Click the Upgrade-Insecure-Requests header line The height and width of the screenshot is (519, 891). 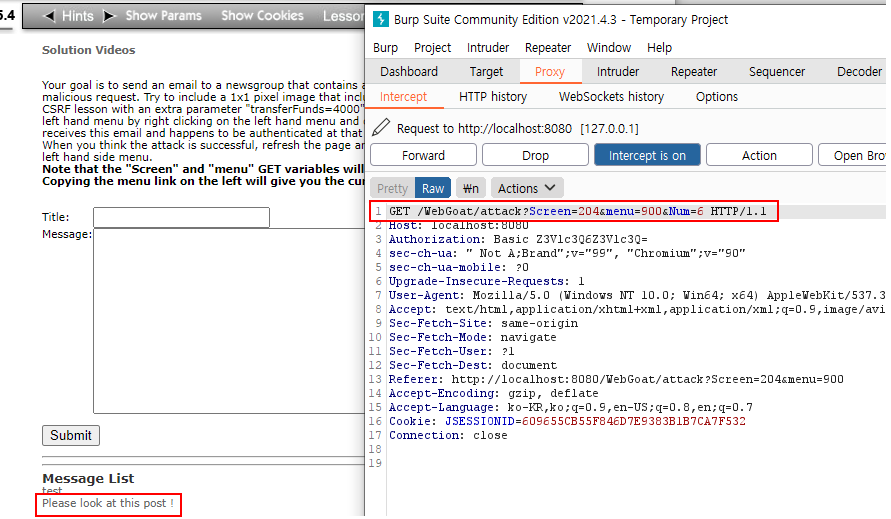(x=486, y=281)
